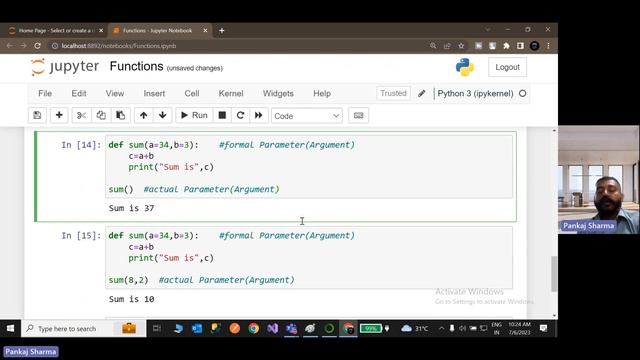The width and height of the screenshot is (640, 360).
Task: Restart and run all with the fast-forward icon
Action: click(259, 116)
